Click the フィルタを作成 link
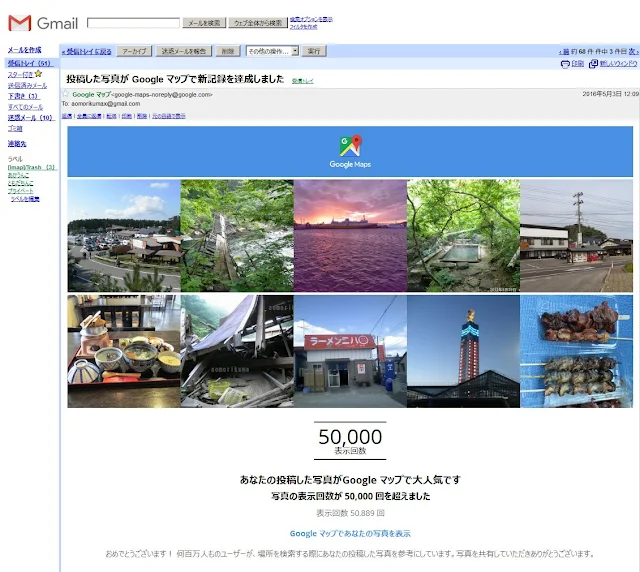640x572 pixels. click(303, 27)
